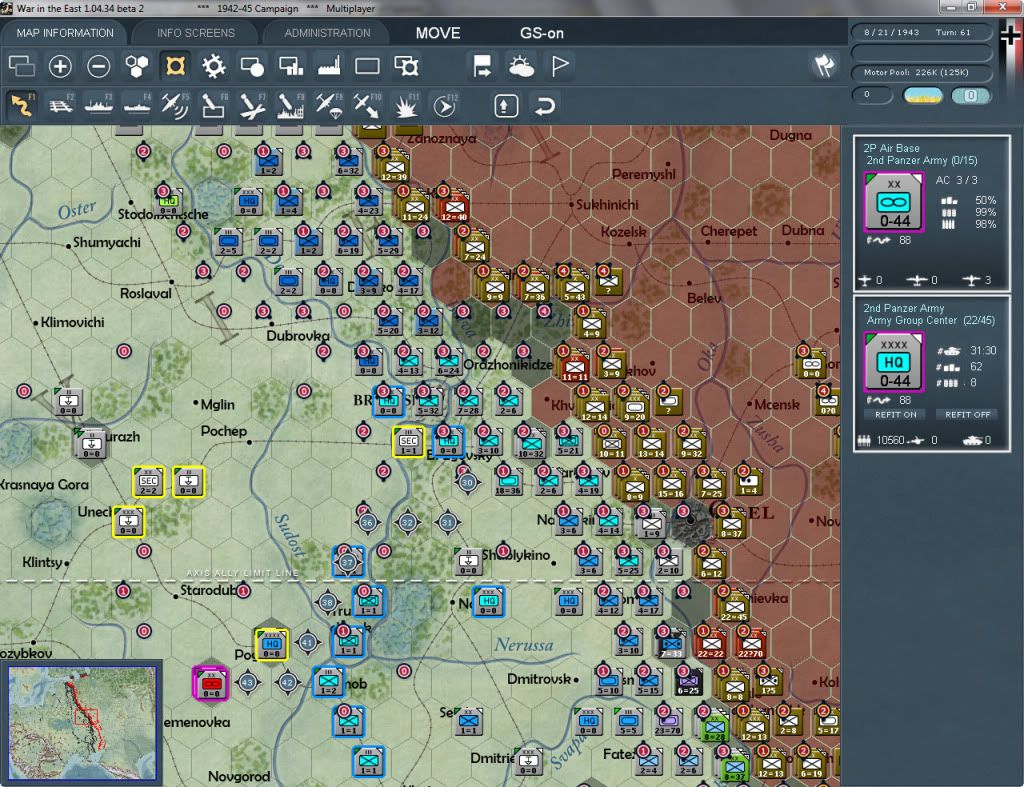1024x787 pixels.
Task: Click the REFIT OFF button
Action: pyautogui.click(x=967, y=415)
